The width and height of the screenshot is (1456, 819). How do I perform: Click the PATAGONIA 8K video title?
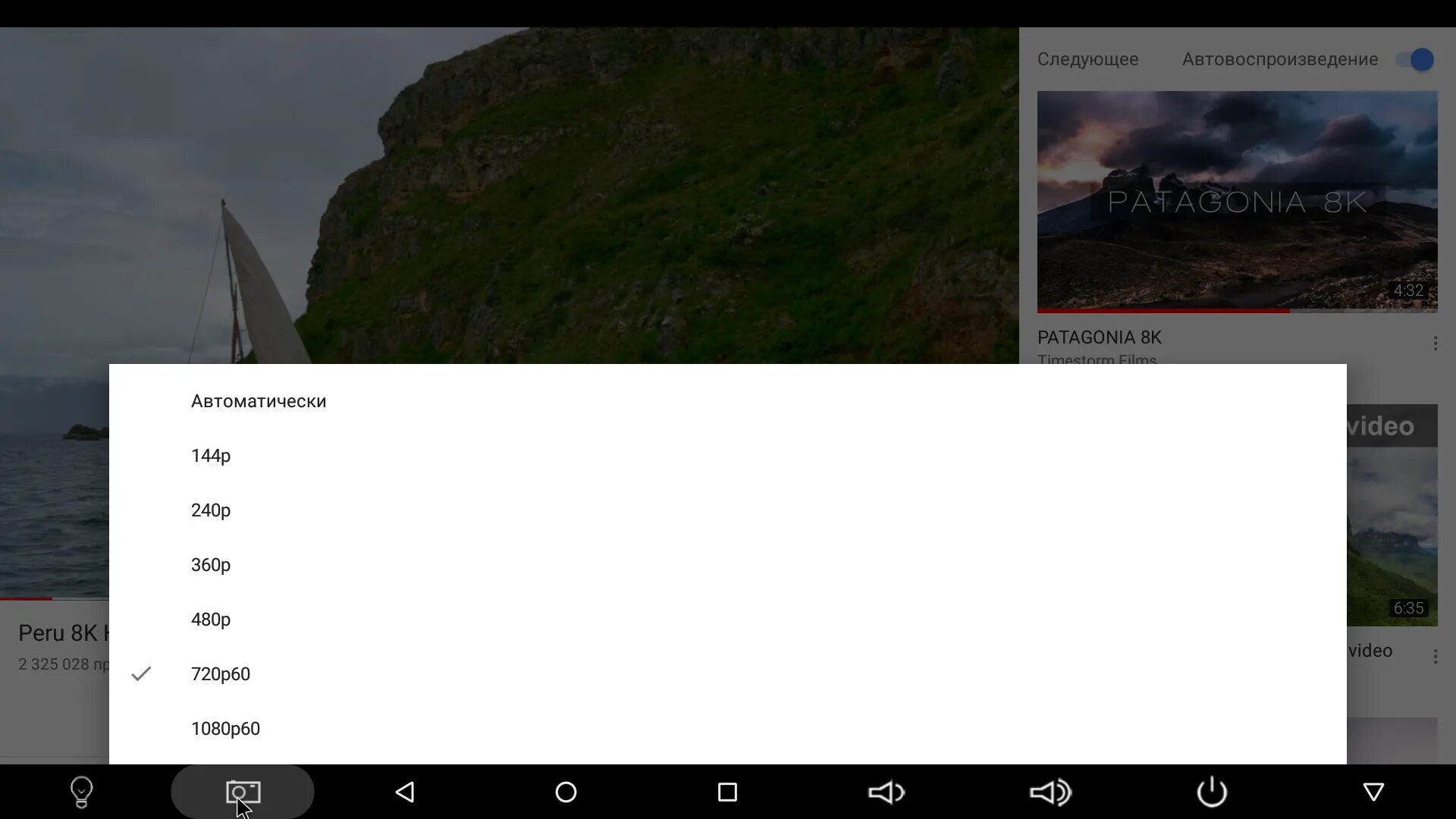coord(1099,337)
